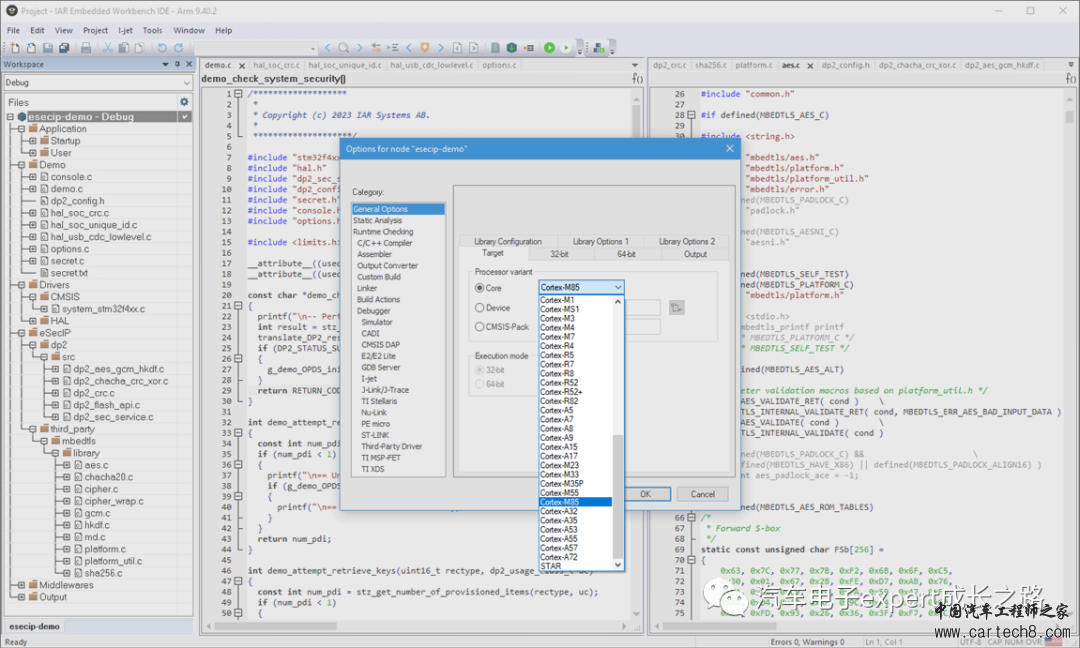Open the Replace tool icon
Screen dimensions: 1080x648
click(376, 48)
